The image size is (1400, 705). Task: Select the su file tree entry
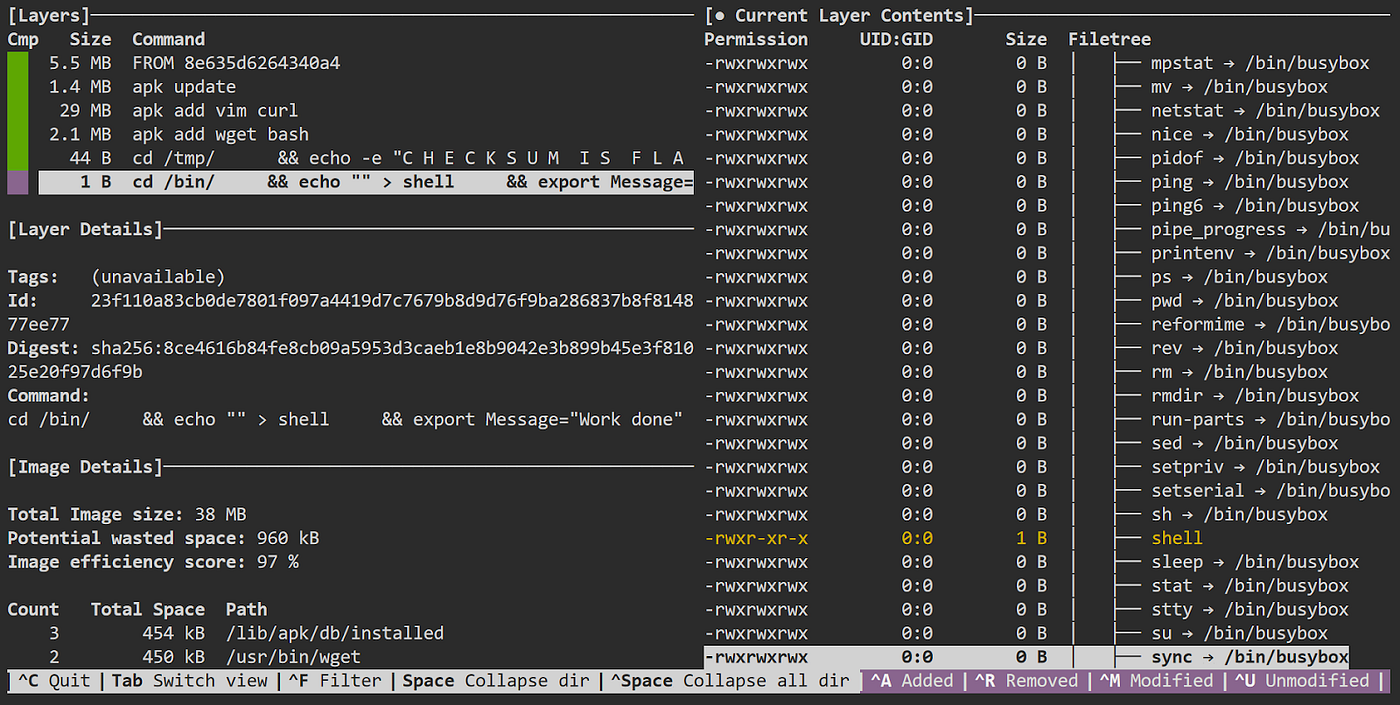(1239, 634)
